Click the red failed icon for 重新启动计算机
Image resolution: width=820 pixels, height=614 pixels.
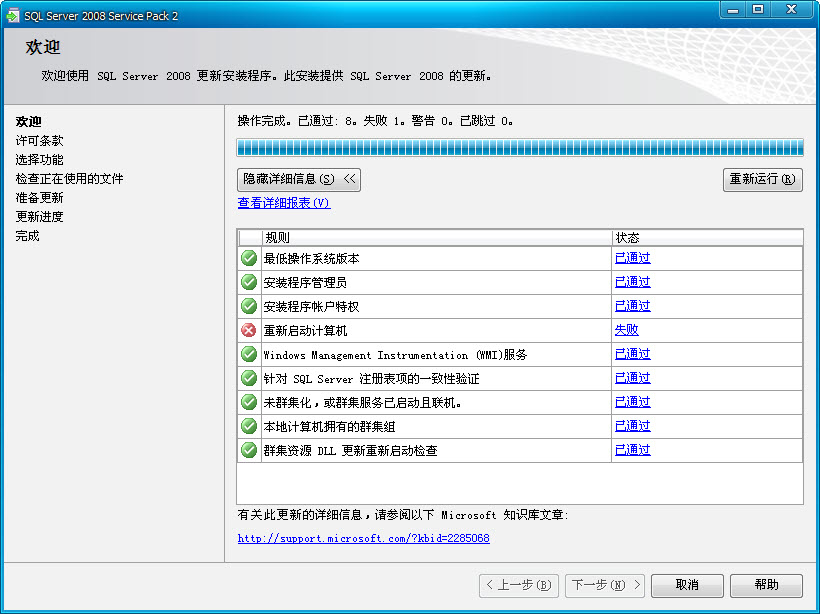click(249, 330)
